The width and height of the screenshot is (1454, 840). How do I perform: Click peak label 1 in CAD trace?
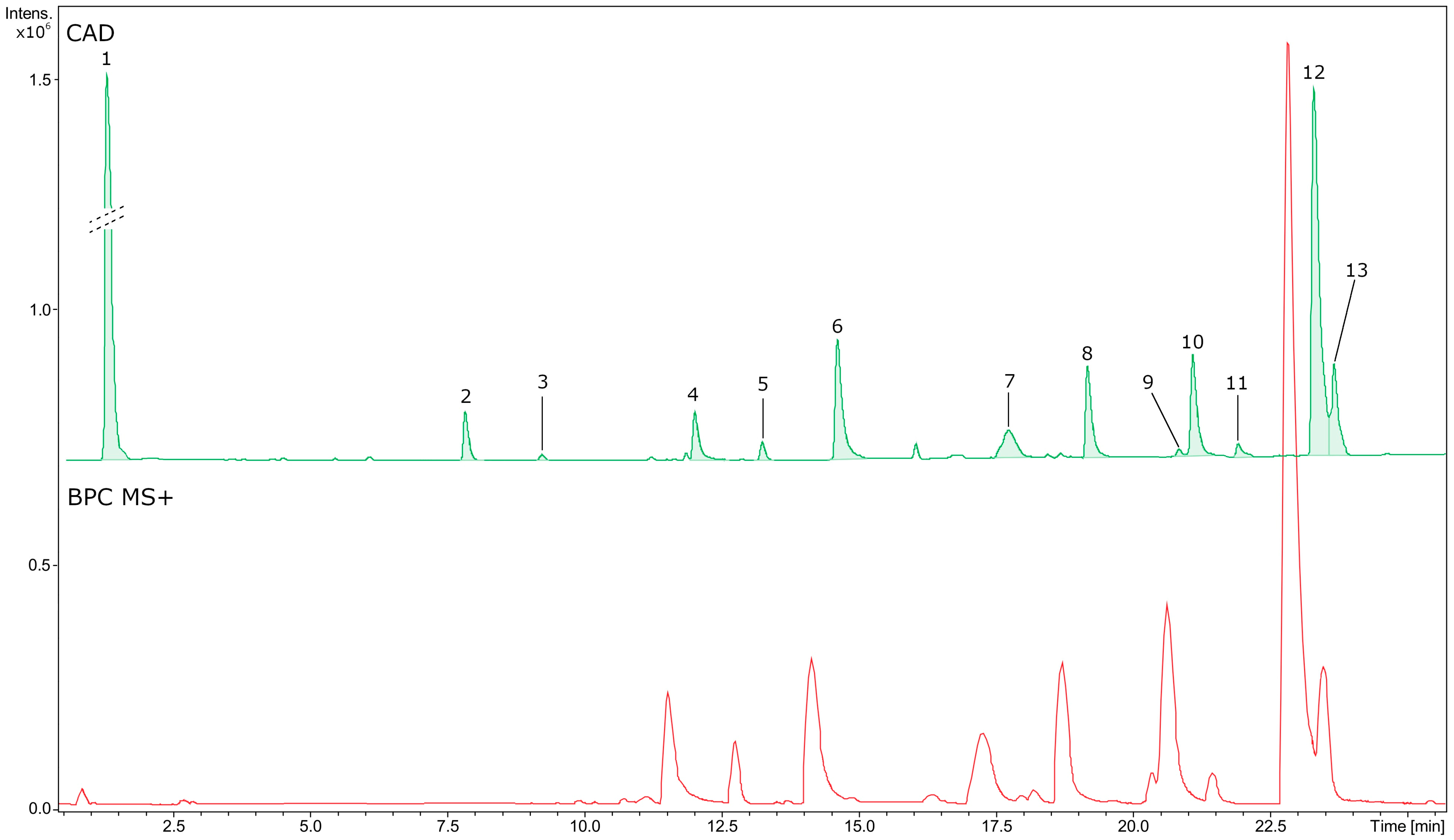pos(106,58)
